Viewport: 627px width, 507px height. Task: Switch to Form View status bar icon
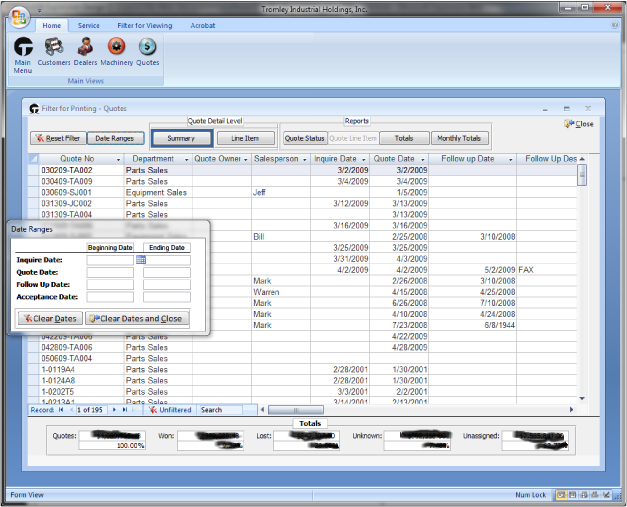(561, 495)
